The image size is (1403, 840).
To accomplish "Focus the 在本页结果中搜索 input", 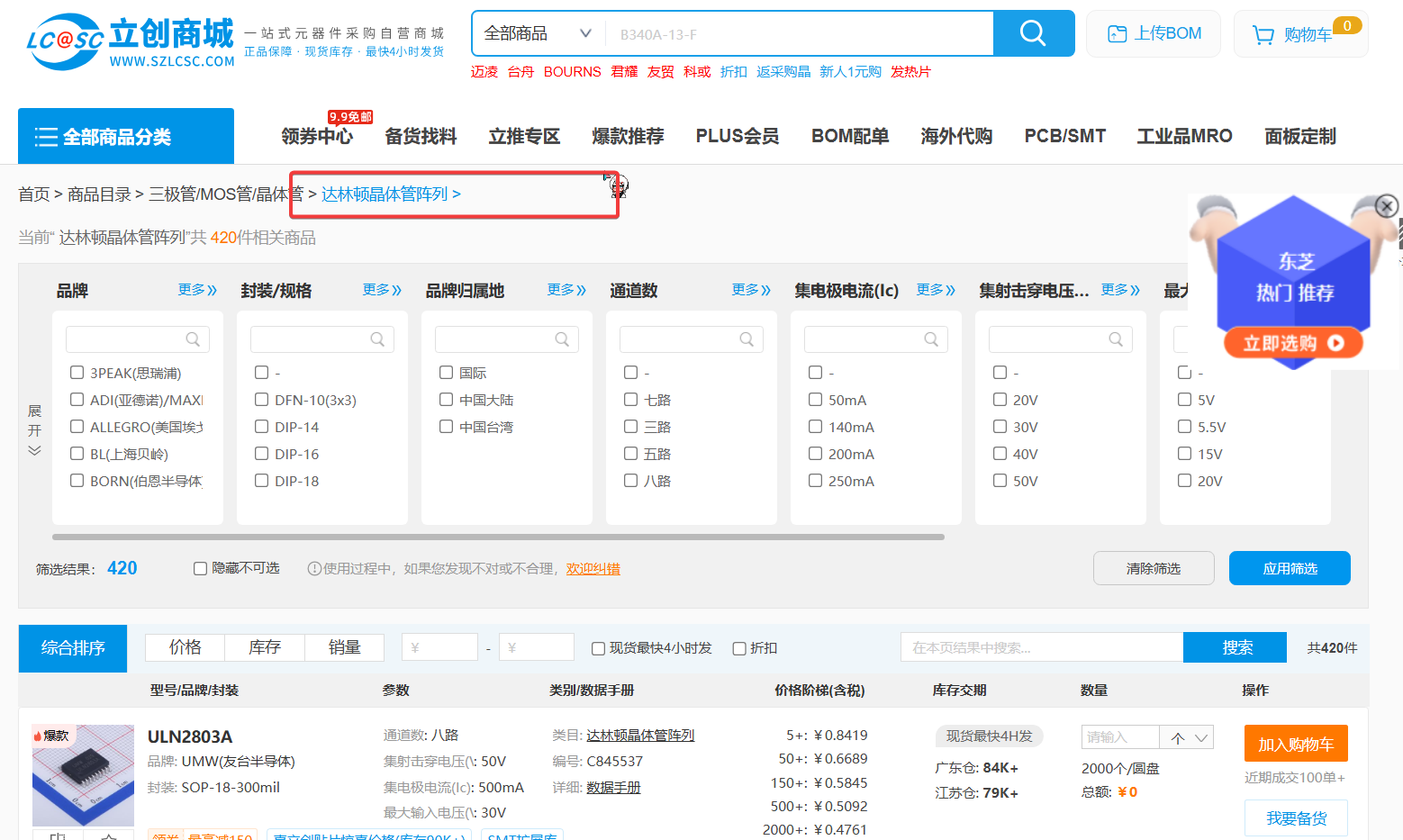I will [x=1042, y=647].
